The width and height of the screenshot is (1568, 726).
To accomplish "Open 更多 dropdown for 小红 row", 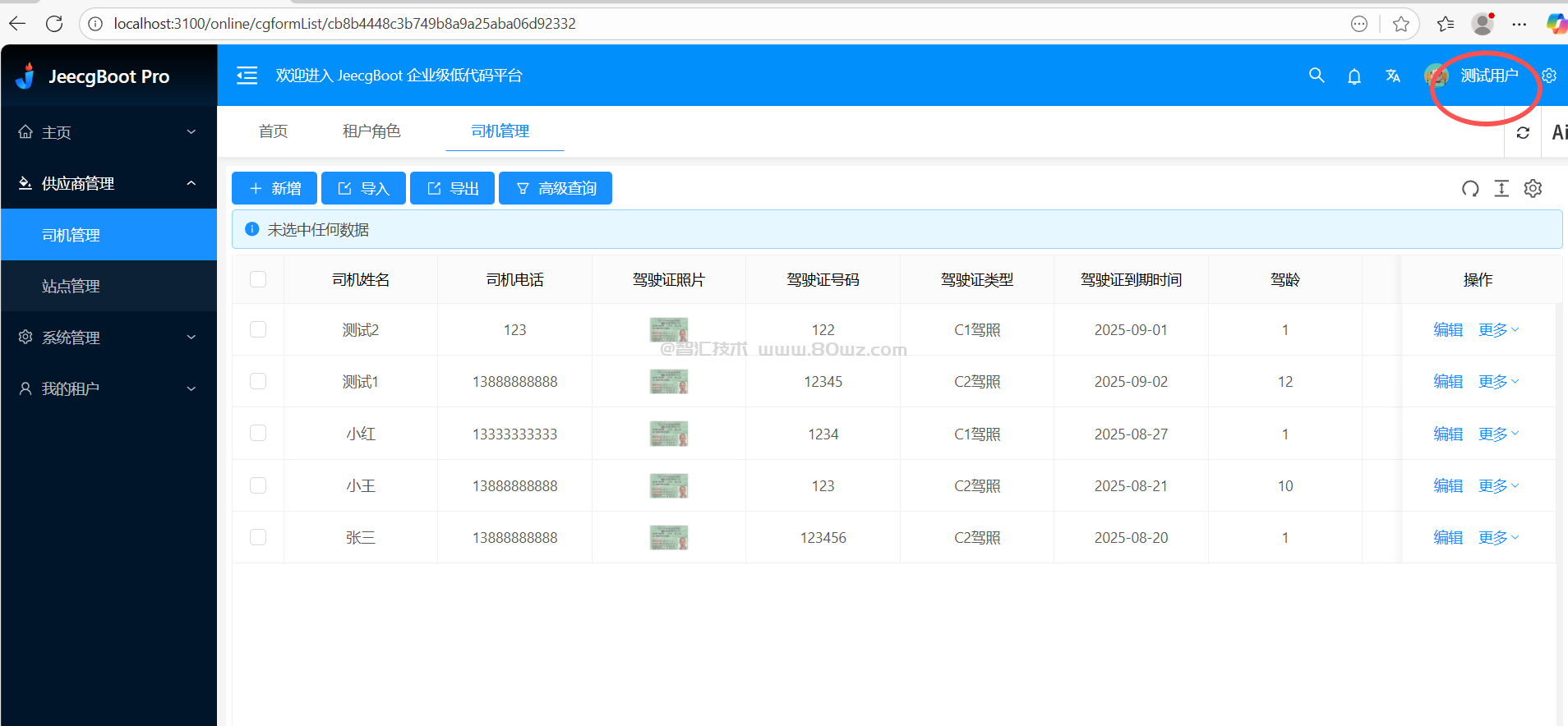I will point(1499,434).
